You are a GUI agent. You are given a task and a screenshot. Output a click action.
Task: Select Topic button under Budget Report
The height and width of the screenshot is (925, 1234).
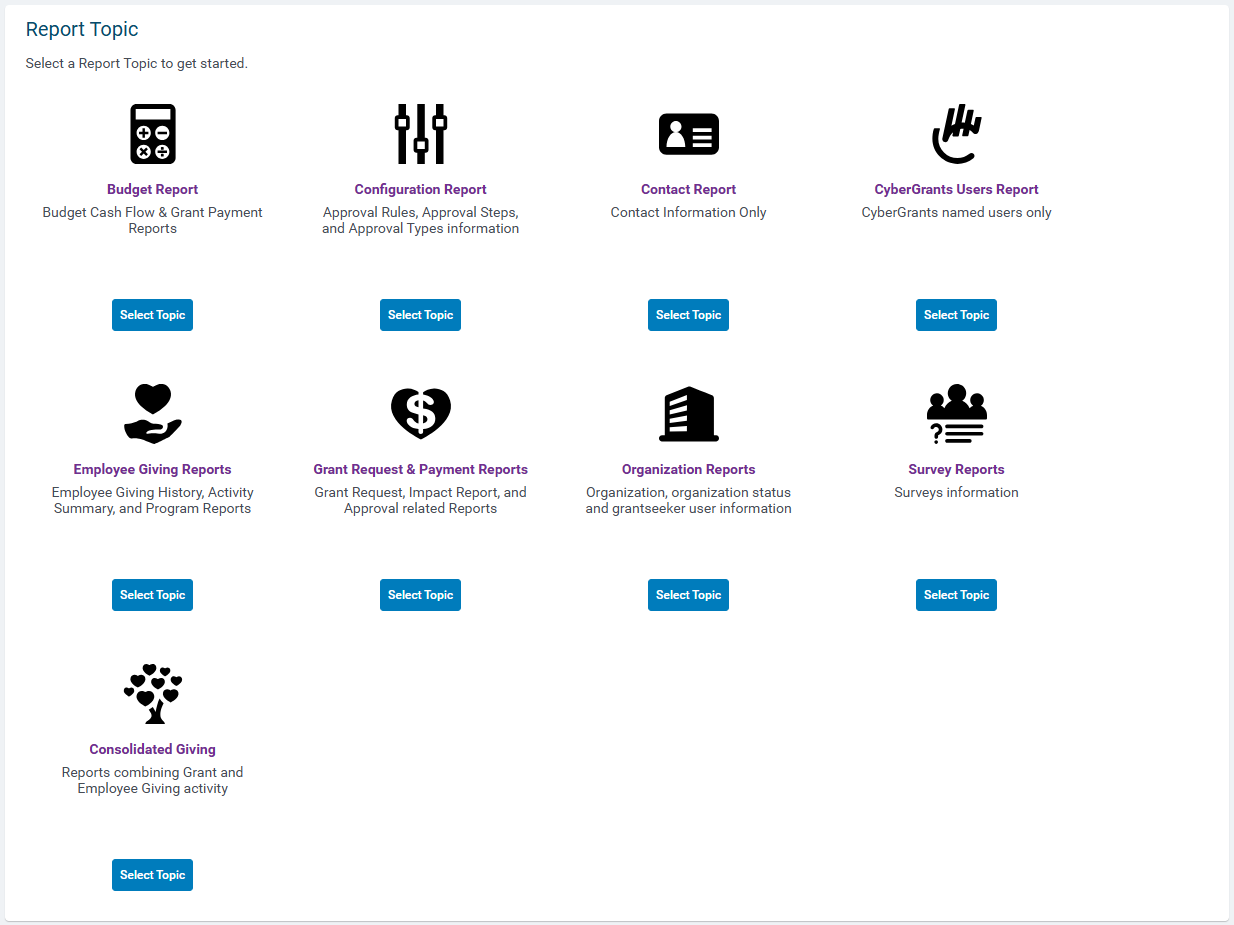pos(152,315)
